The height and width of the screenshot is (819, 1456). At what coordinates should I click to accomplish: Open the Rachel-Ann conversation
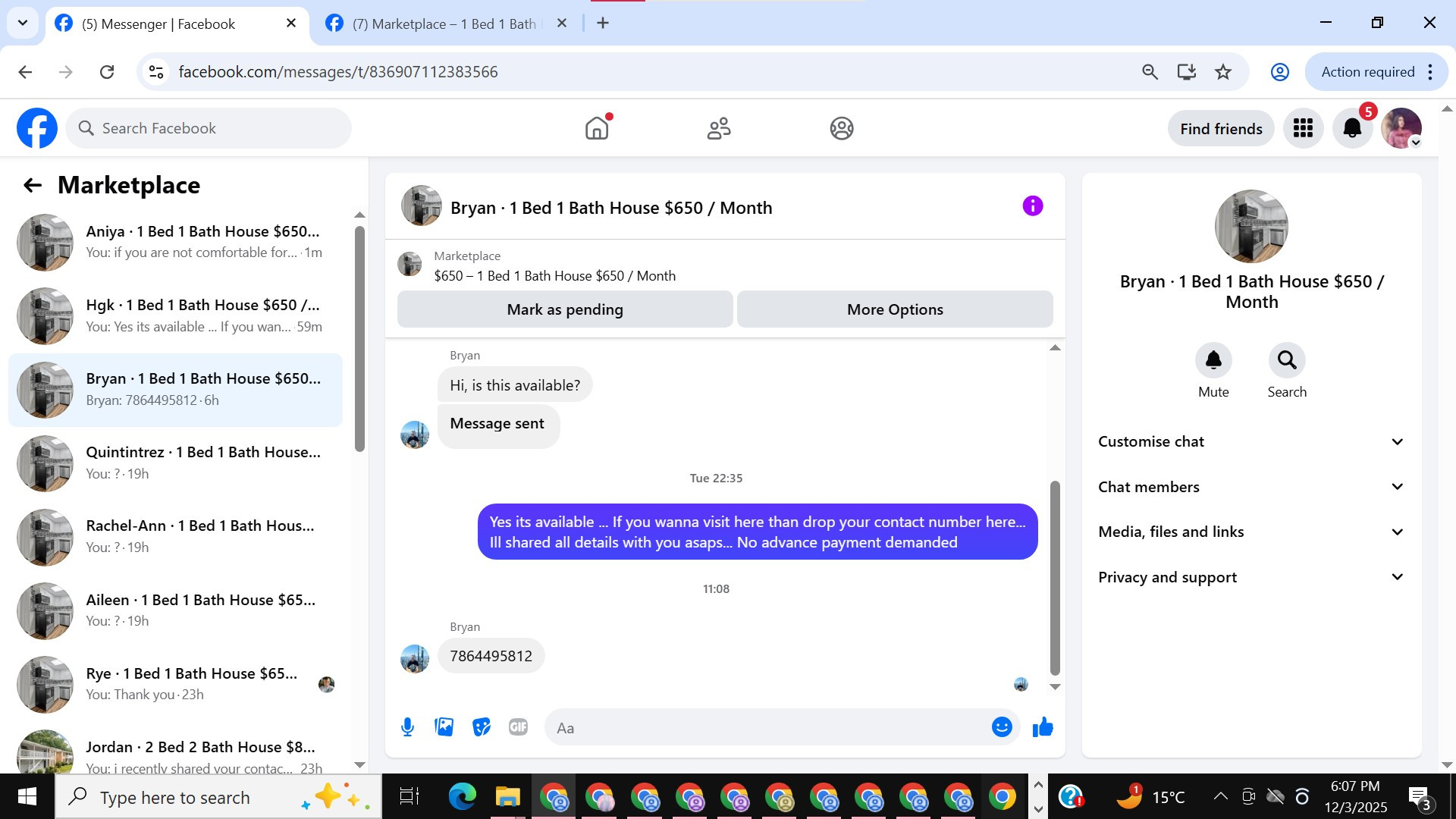click(175, 537)
